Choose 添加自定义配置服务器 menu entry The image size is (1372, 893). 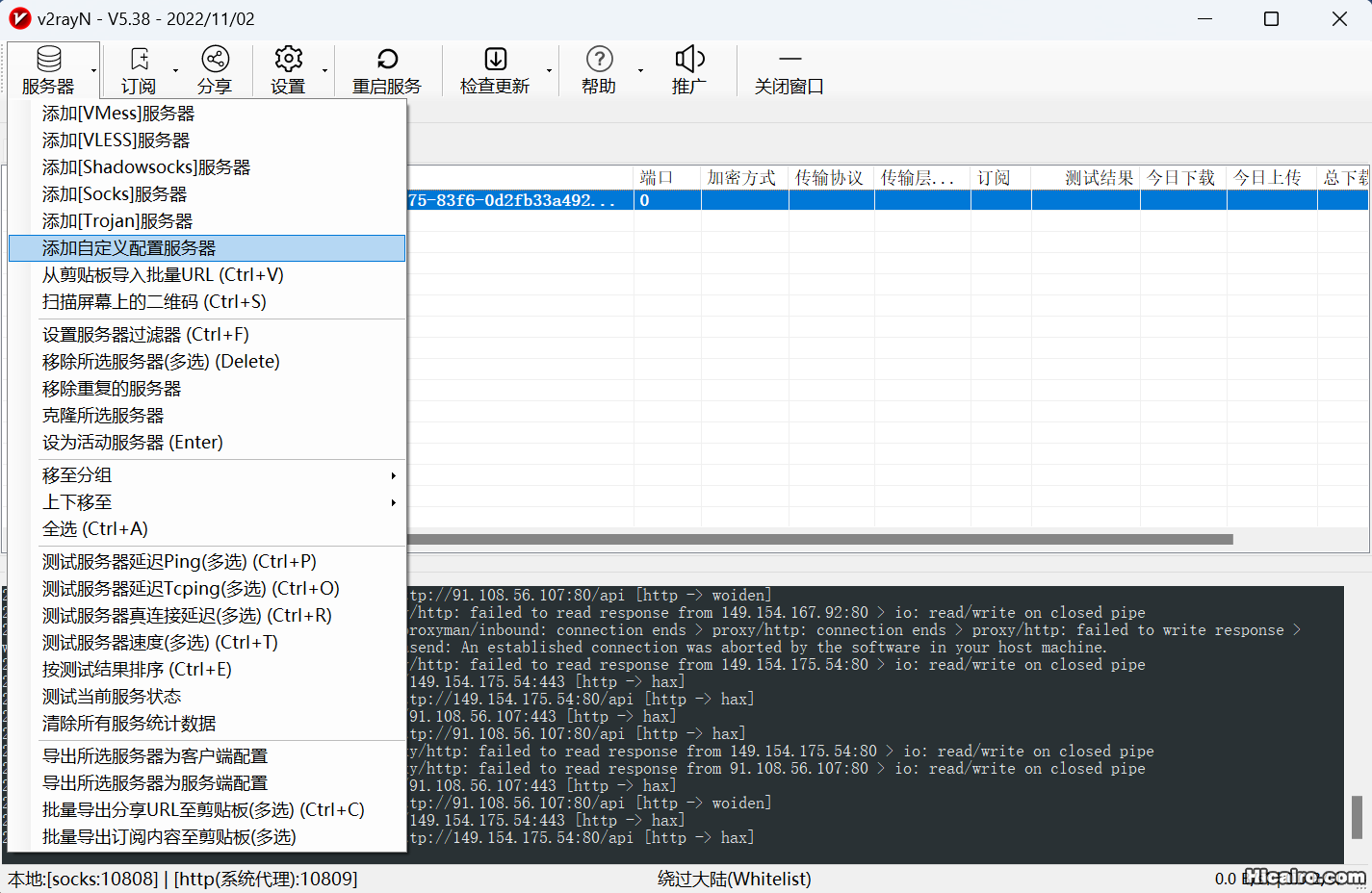point(207,248)
